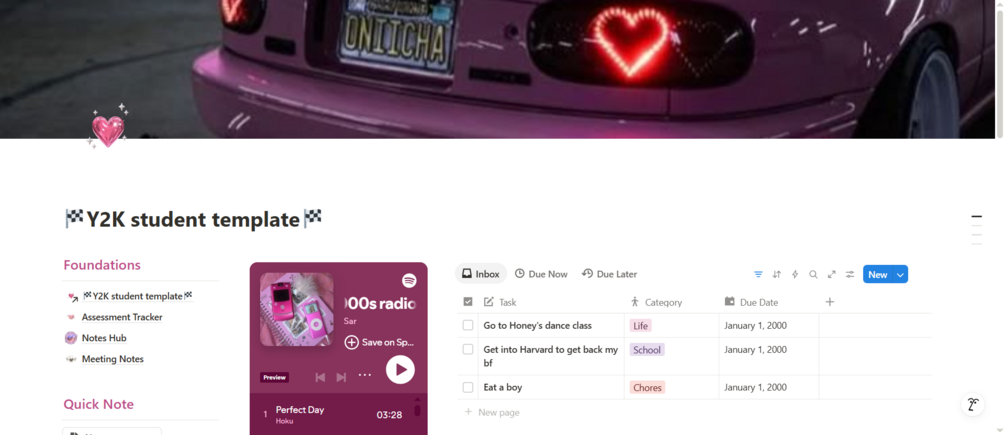1005x435 pixels.
Task: Open the Category column header options
Action: [x=656, y=302]
